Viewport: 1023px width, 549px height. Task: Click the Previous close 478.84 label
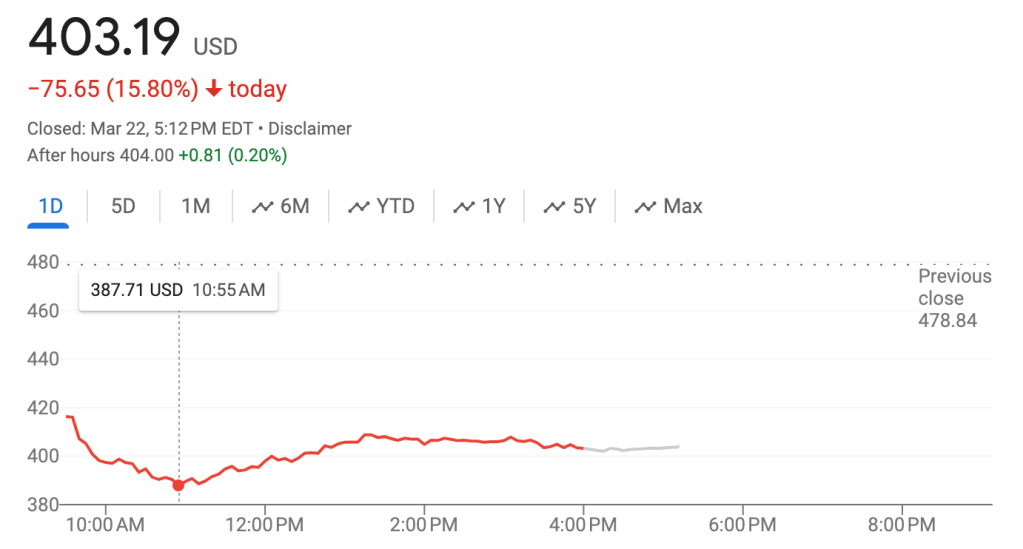click(x=954, y=298)
